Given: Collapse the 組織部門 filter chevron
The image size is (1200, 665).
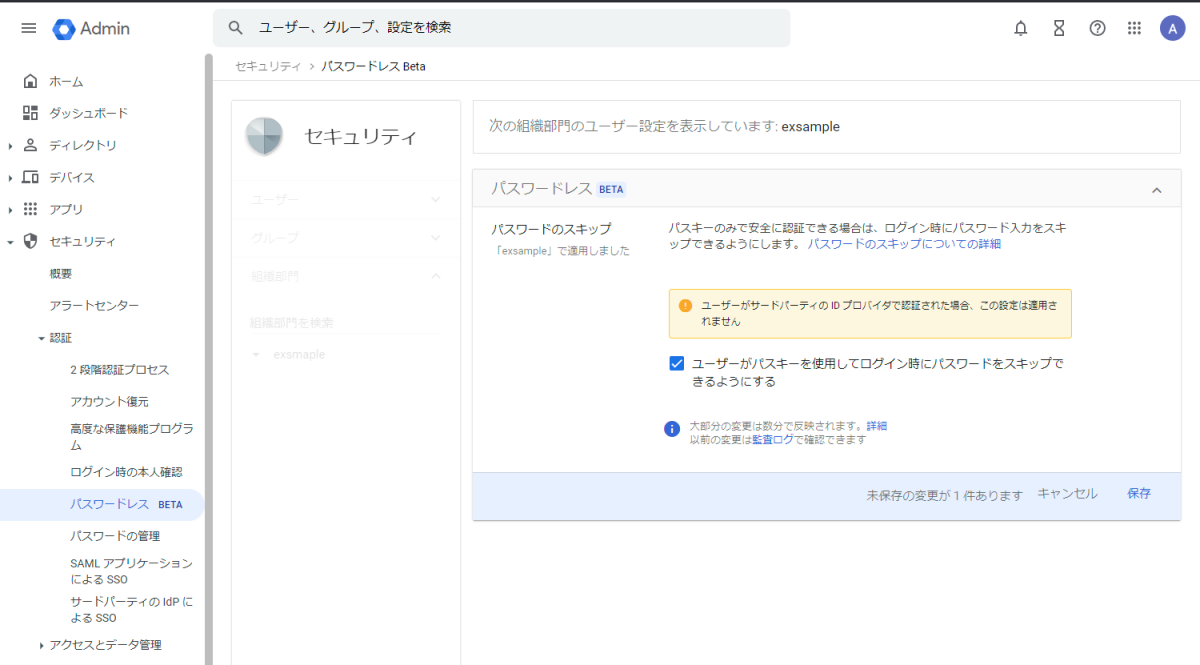Looking at the screenshot, I should coord(435,276).
